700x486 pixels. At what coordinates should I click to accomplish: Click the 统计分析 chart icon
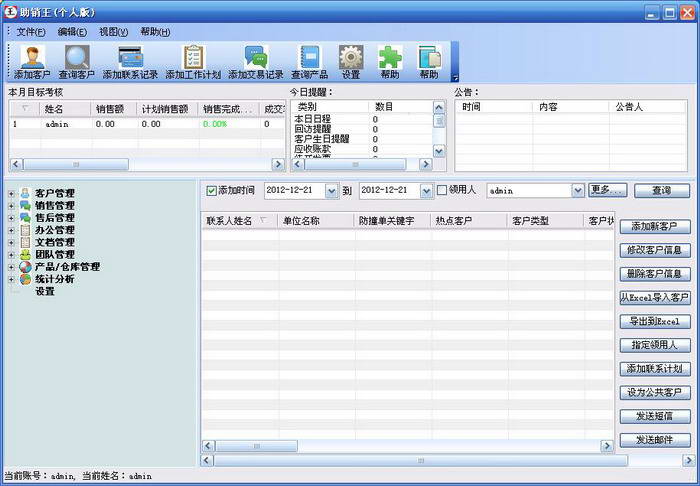click(25, 279)
